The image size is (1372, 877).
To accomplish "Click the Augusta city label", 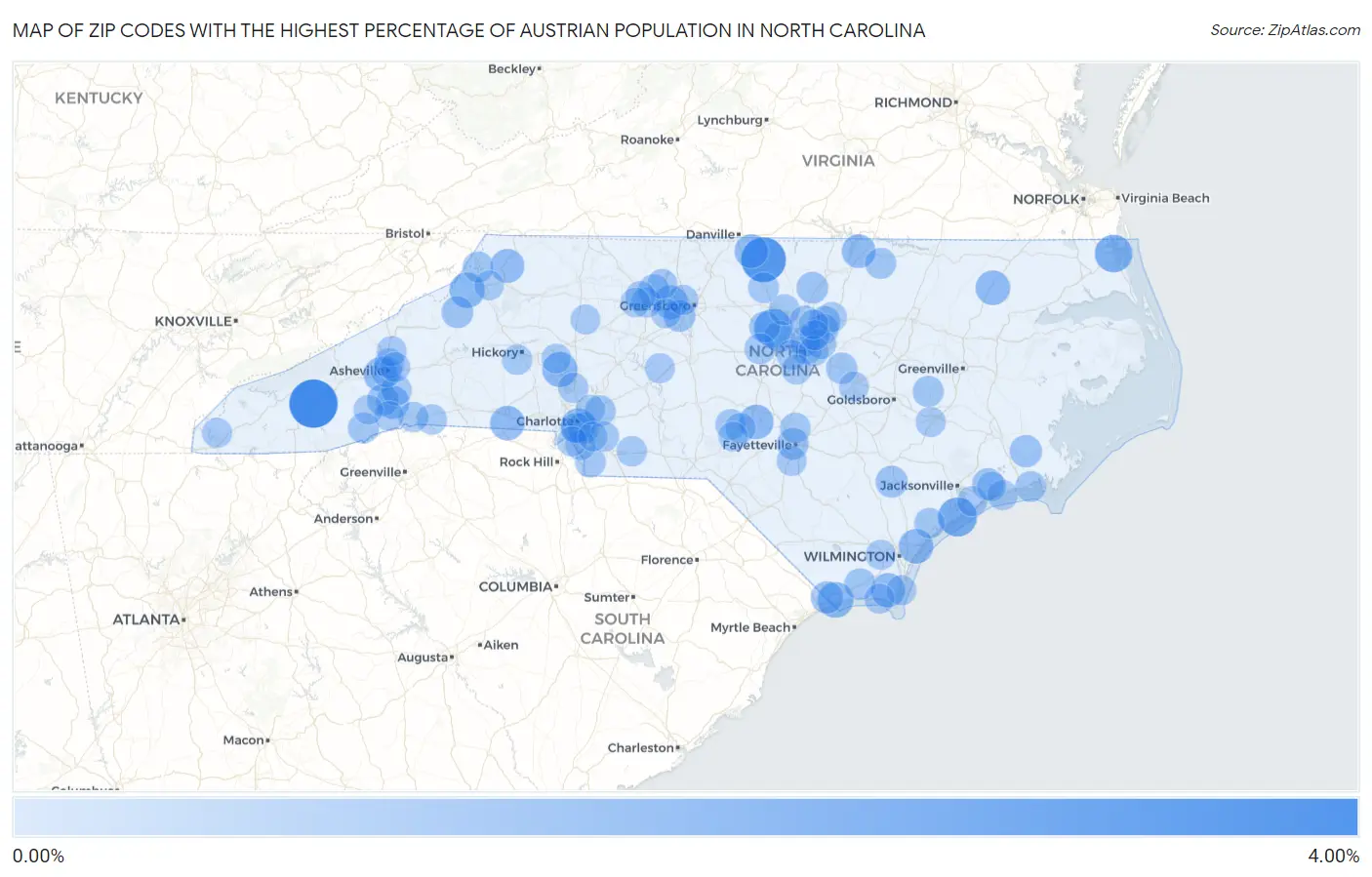I will [x=423, y=658].
